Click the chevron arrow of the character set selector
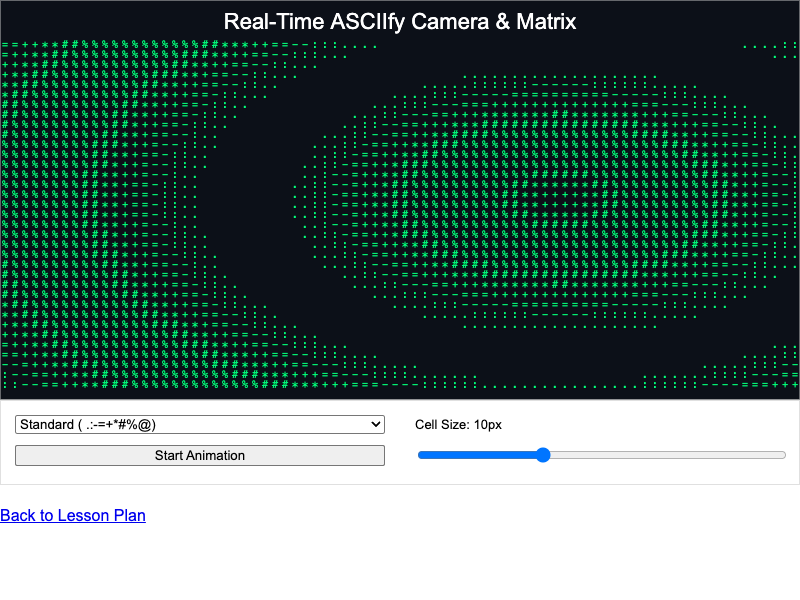The image size is (800, 600). pyautogui.click(x=376, y=424)
